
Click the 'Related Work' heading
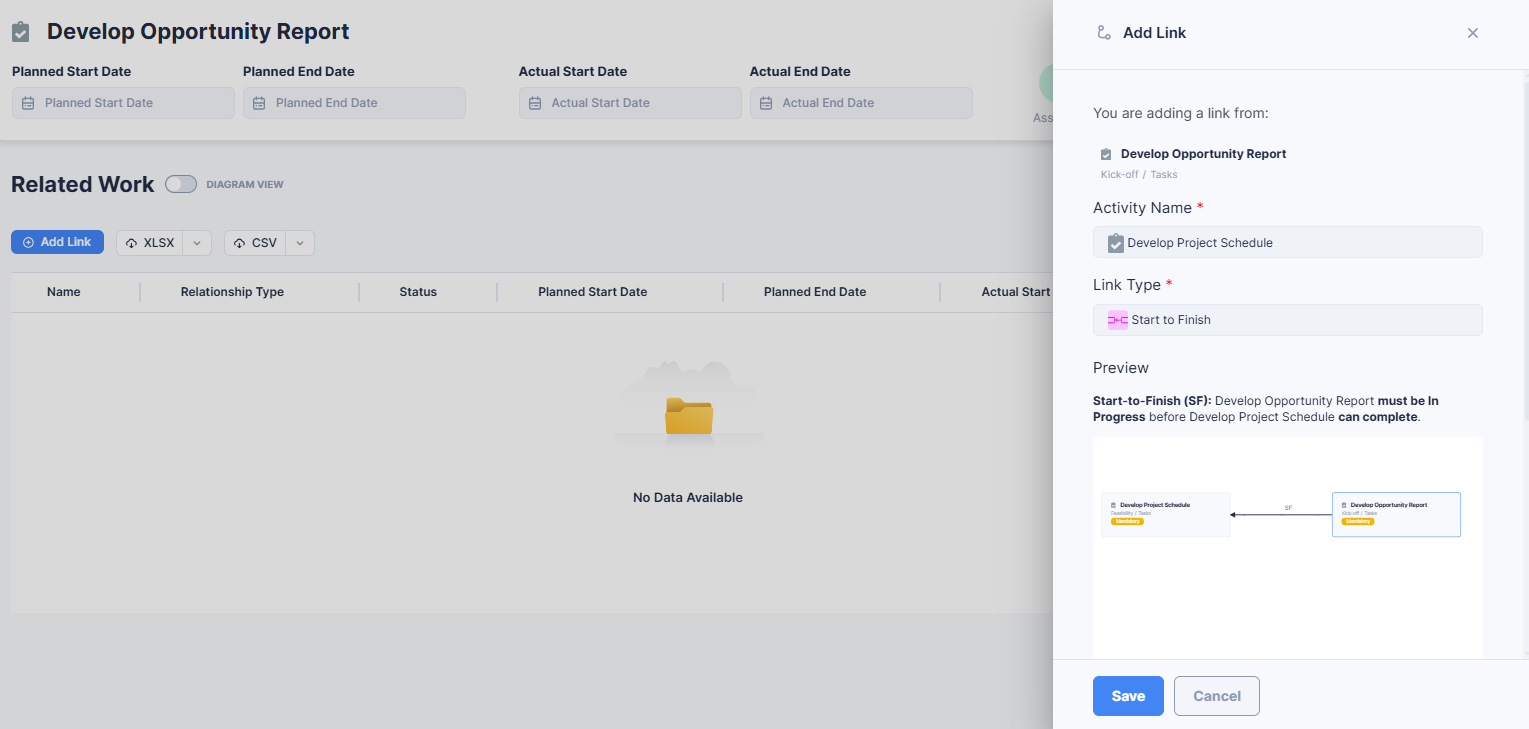pos(83,184)
